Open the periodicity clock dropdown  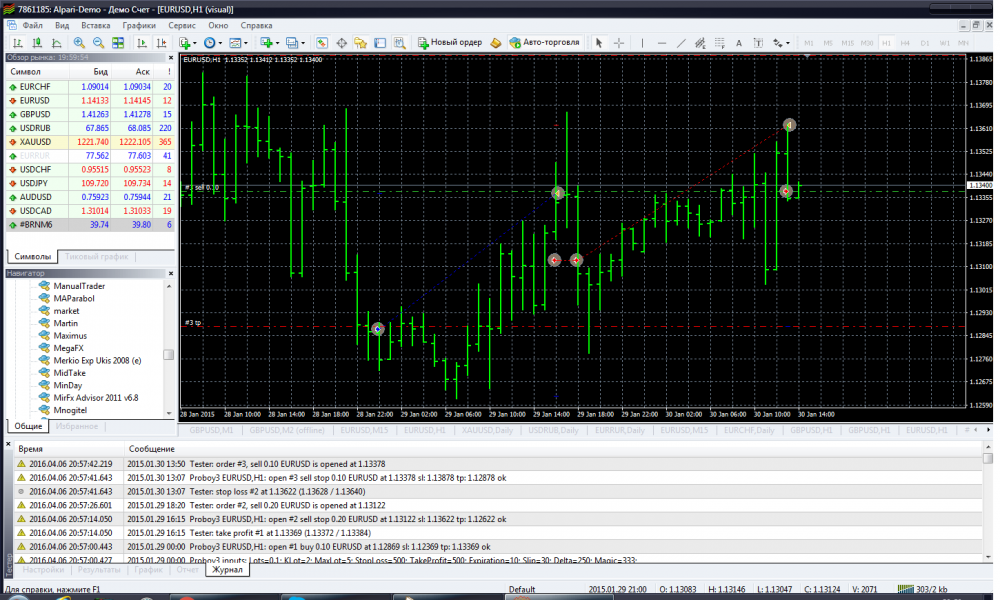(x=212, y=43)
